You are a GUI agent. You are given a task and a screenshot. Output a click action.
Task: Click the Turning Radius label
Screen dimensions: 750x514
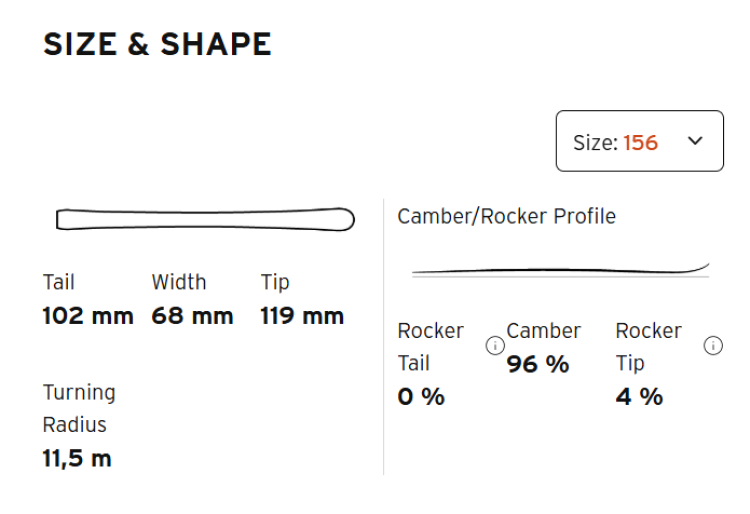tap(79, 408)
